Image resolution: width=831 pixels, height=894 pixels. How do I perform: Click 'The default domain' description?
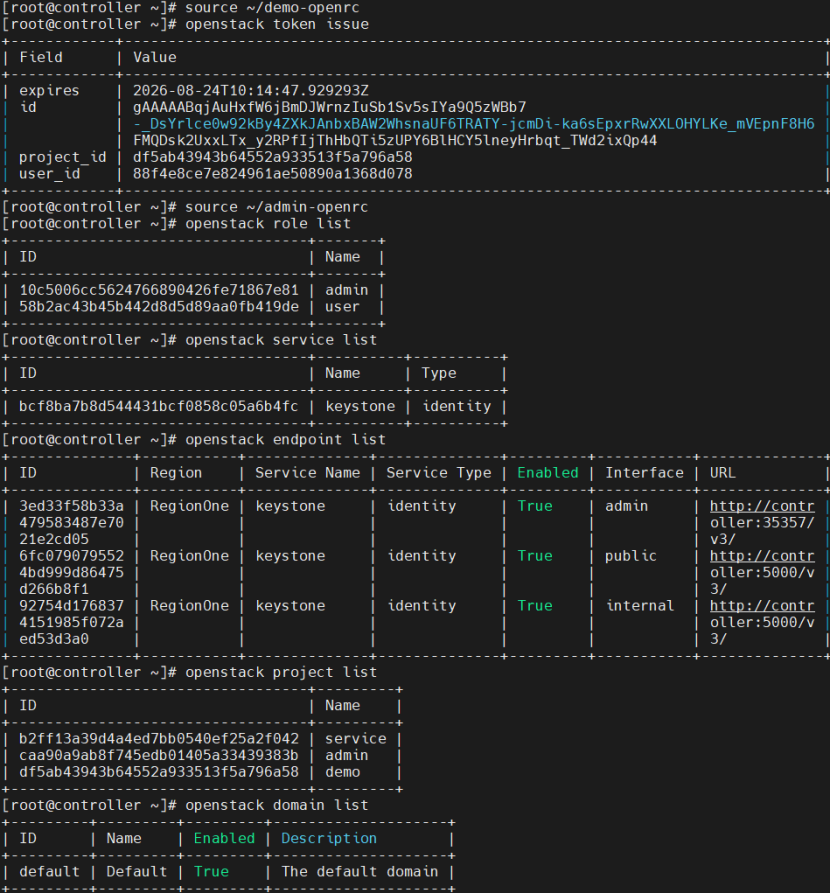(360, 872)
